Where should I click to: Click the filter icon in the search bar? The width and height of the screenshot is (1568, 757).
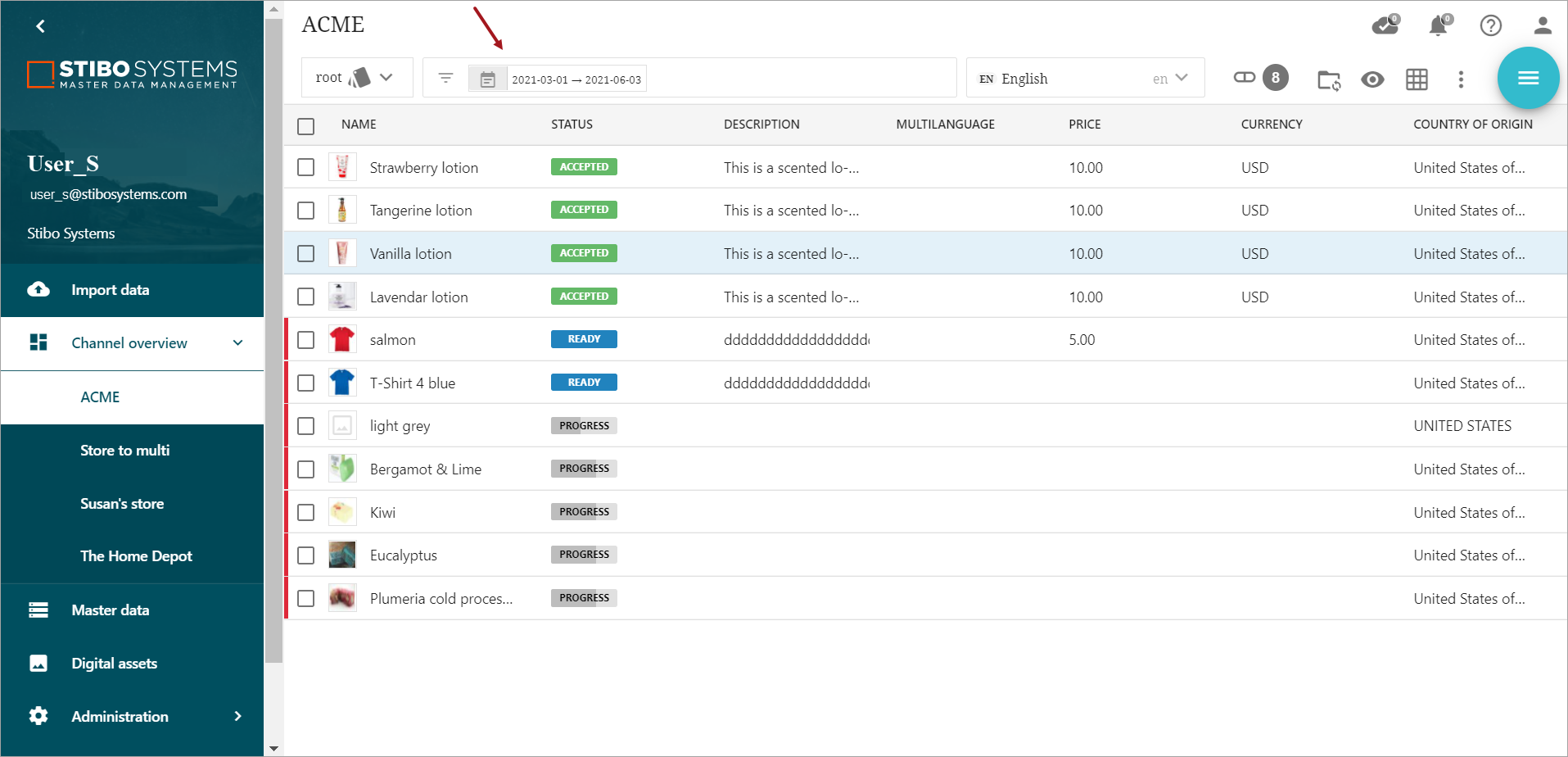(x=445, y=78)
